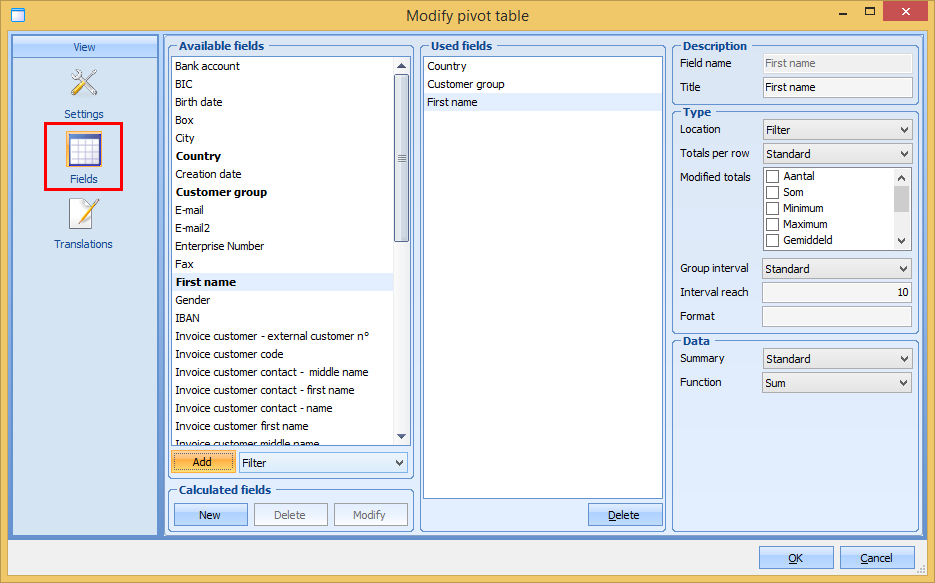The height and width of the screenshot is (583, 935).
Task: Open the Translations pencil icon
Action: click(84, 214)
